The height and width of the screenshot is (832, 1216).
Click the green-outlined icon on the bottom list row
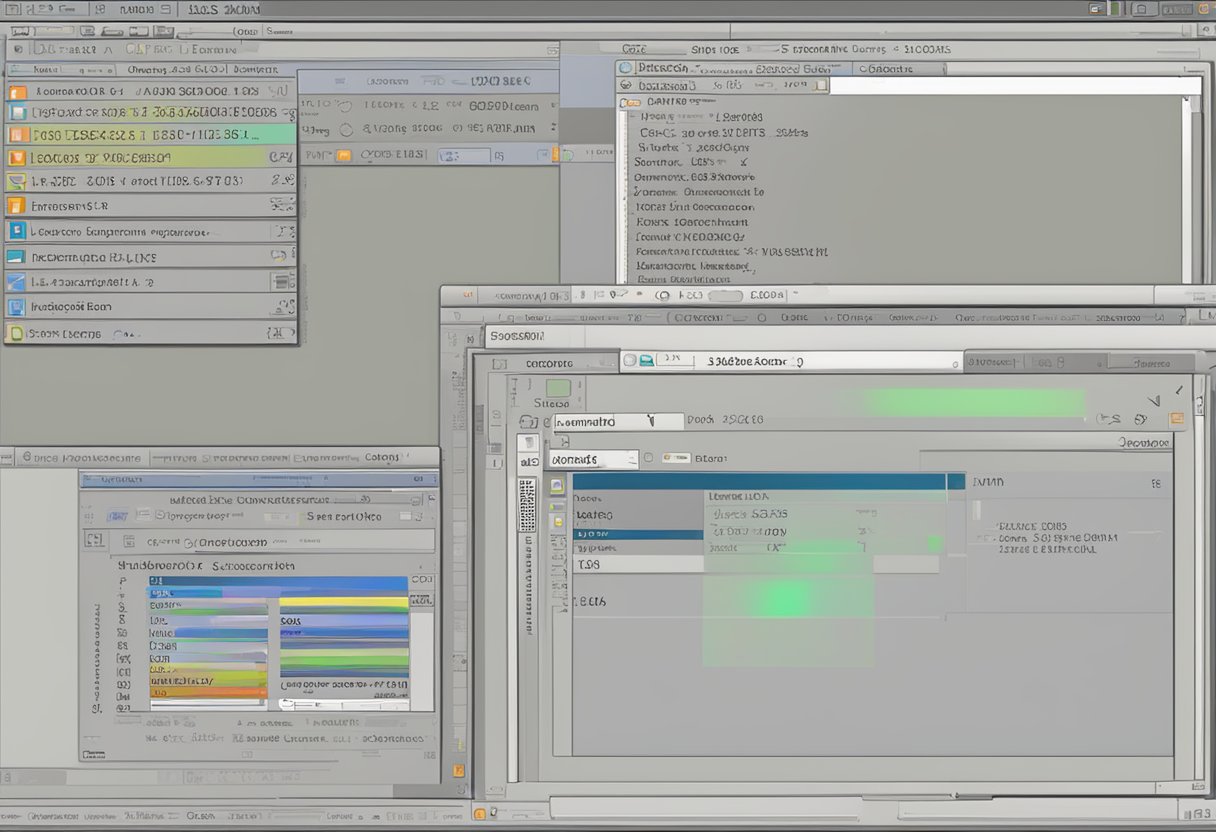(x=15, y=333)
